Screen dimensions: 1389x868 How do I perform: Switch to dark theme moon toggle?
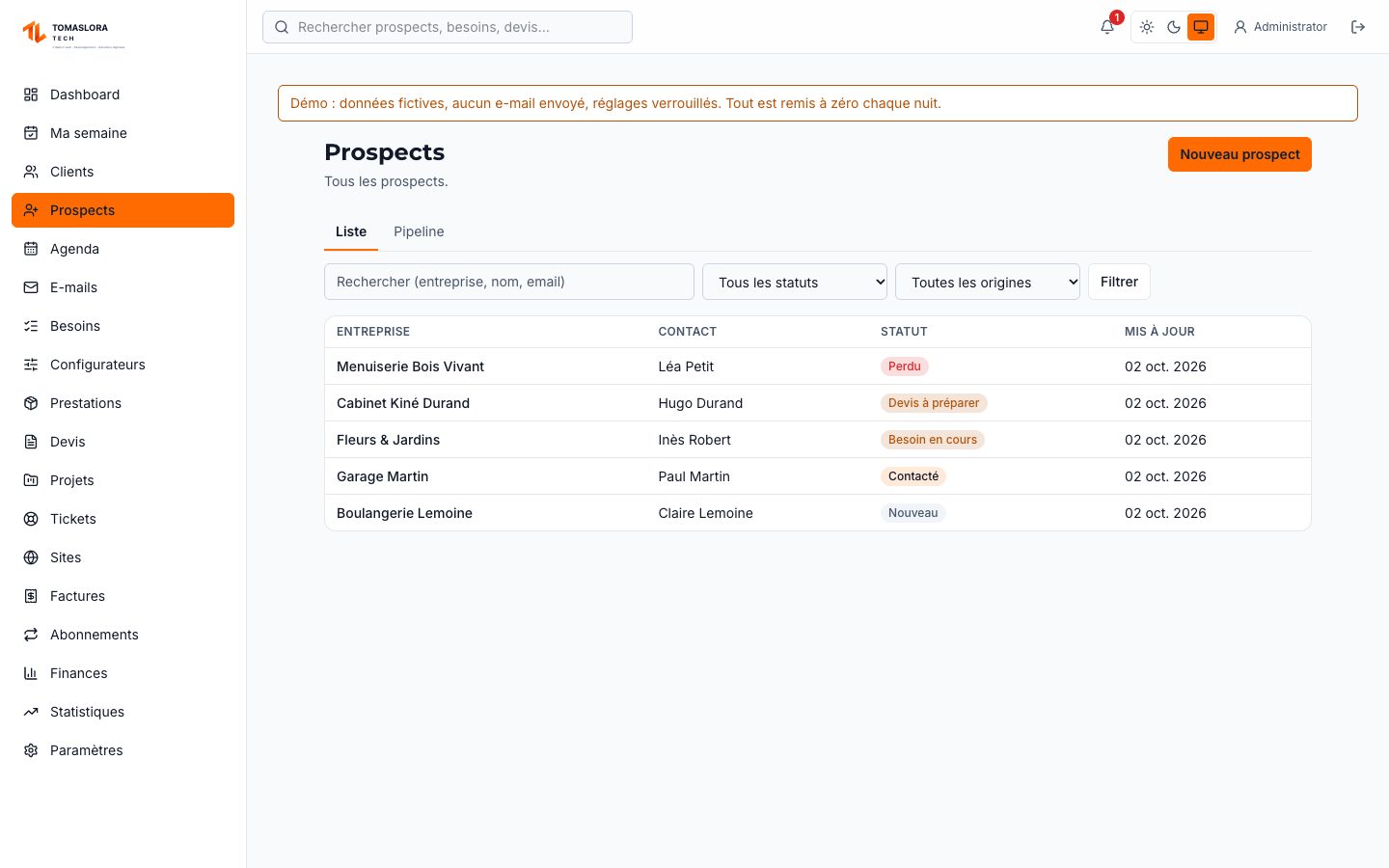click(x=1174, y=27)
